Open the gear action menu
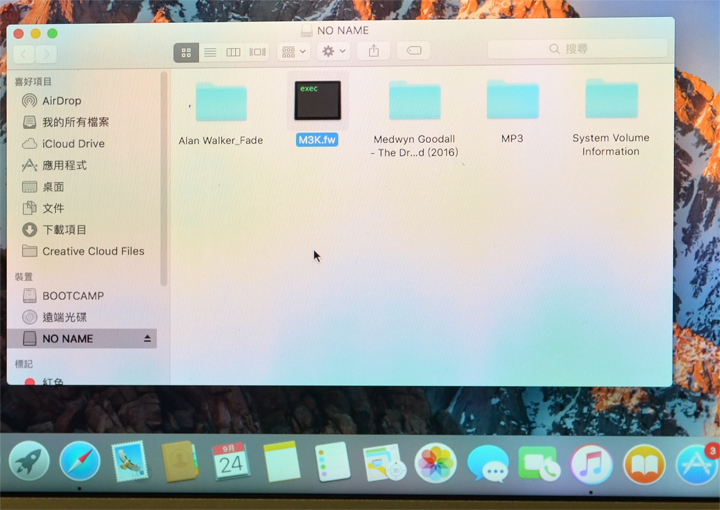This screenshot has width=720, height=510. (333, 51)
